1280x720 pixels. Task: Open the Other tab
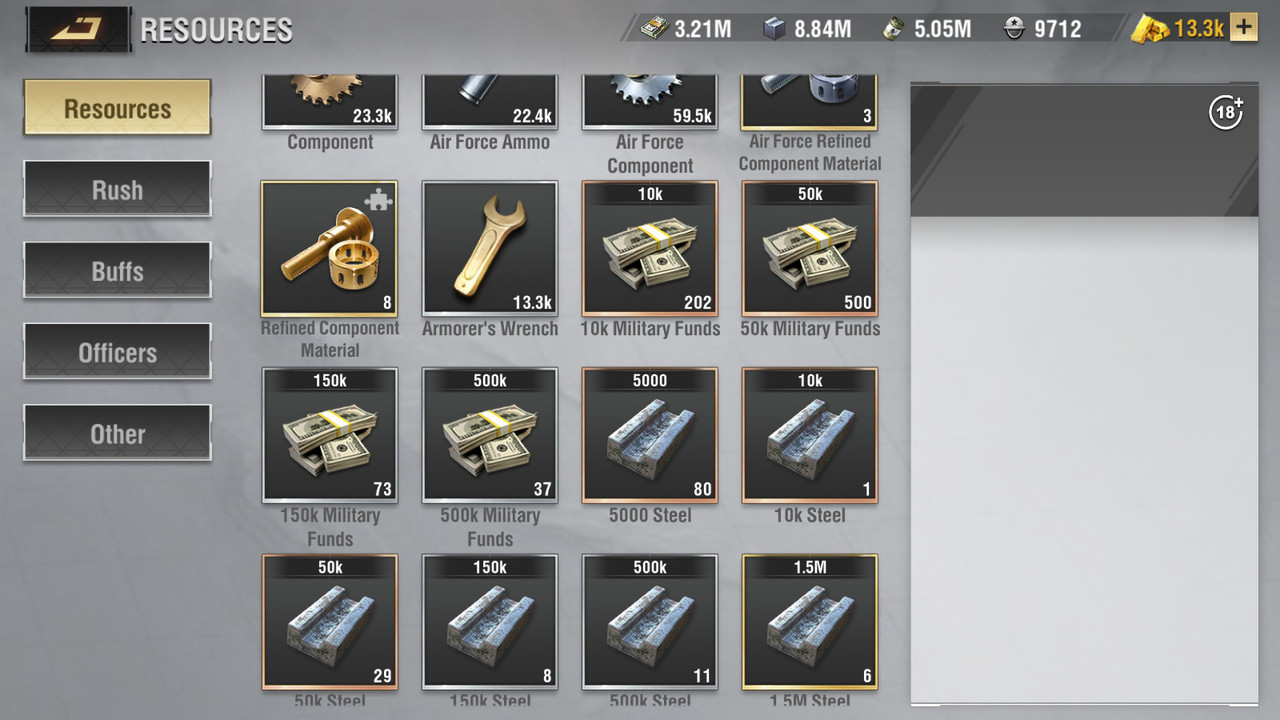(118, 433)
